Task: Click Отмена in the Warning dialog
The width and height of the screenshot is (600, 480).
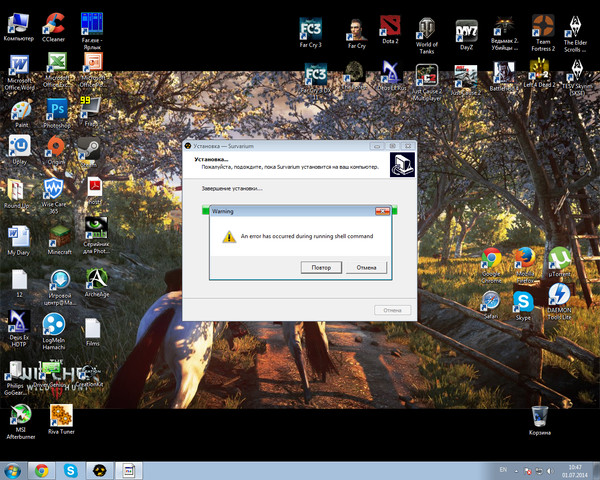Action: point(366,267)
